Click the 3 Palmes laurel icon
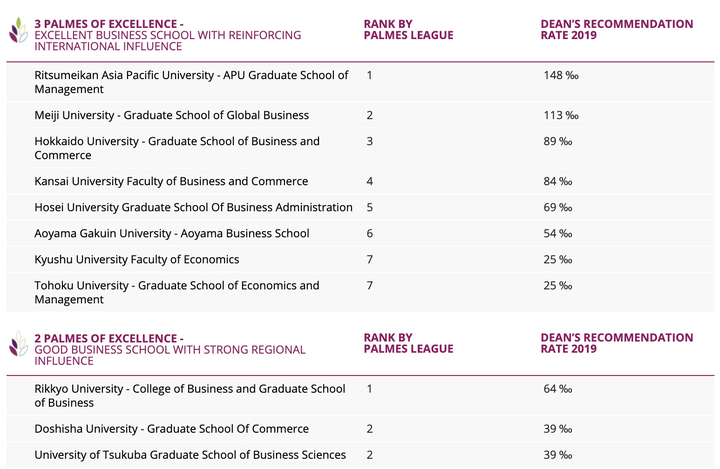720x469 pixels. tap(18, 32)
